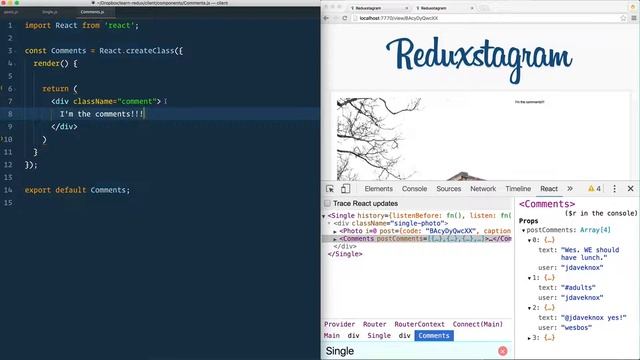Clear the Single search with red X
The image size is (640, 360).
502,351
